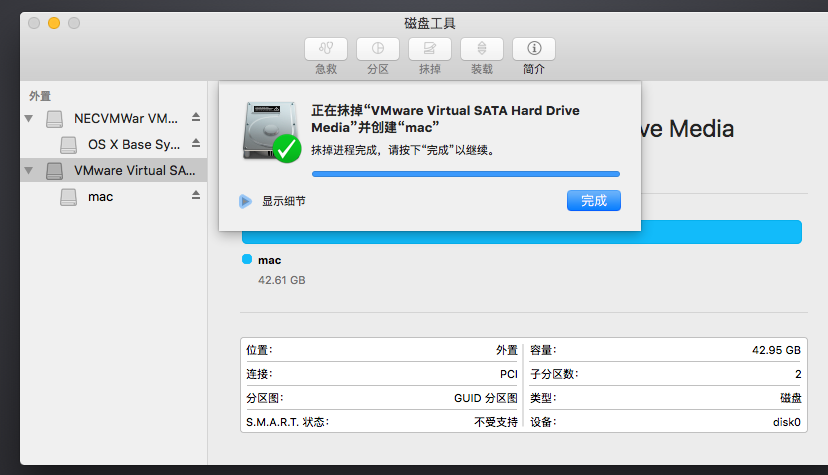Click the erase progress bar

(465, 174)
